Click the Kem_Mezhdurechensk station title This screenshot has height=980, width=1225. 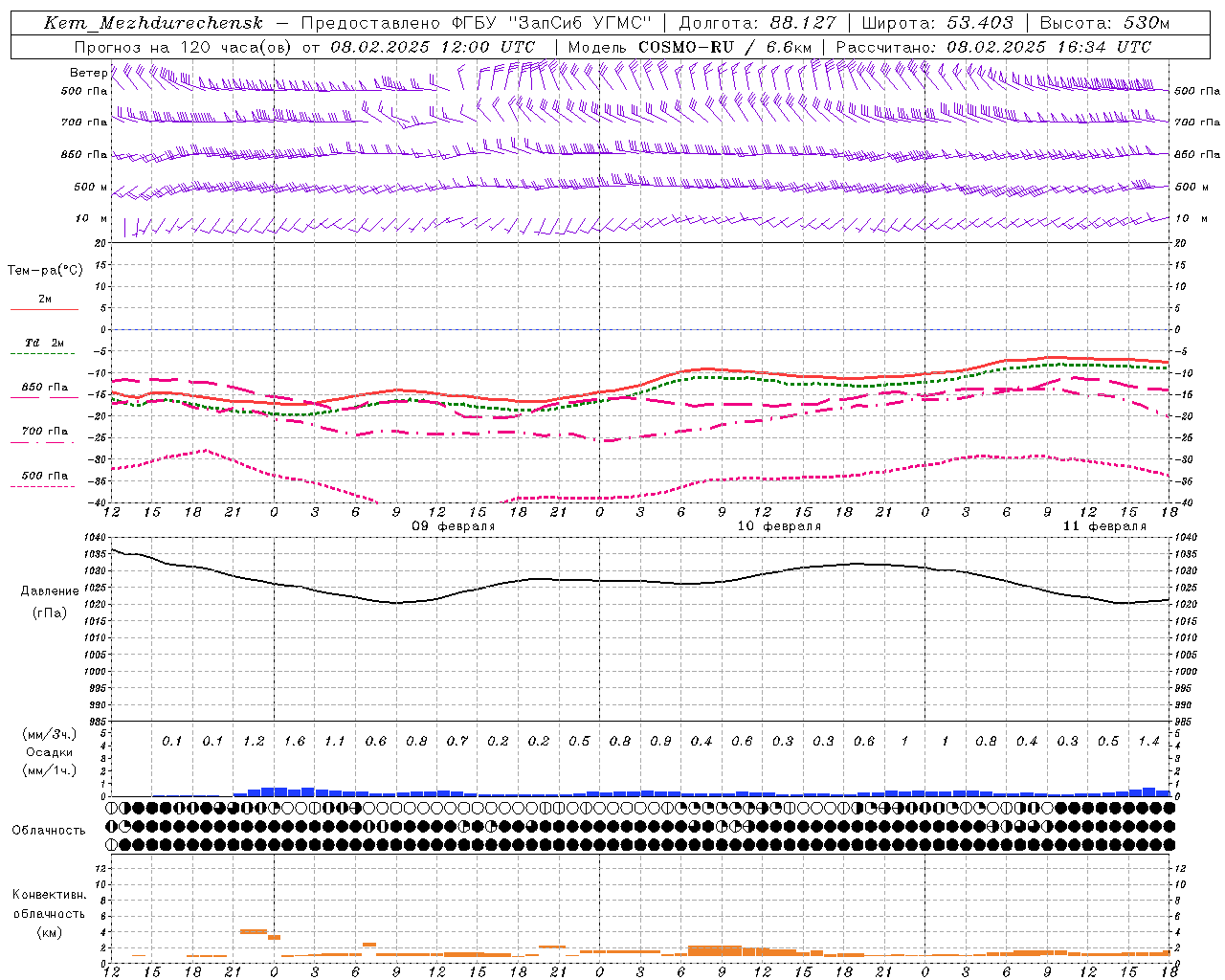click(x=153, y=23)
